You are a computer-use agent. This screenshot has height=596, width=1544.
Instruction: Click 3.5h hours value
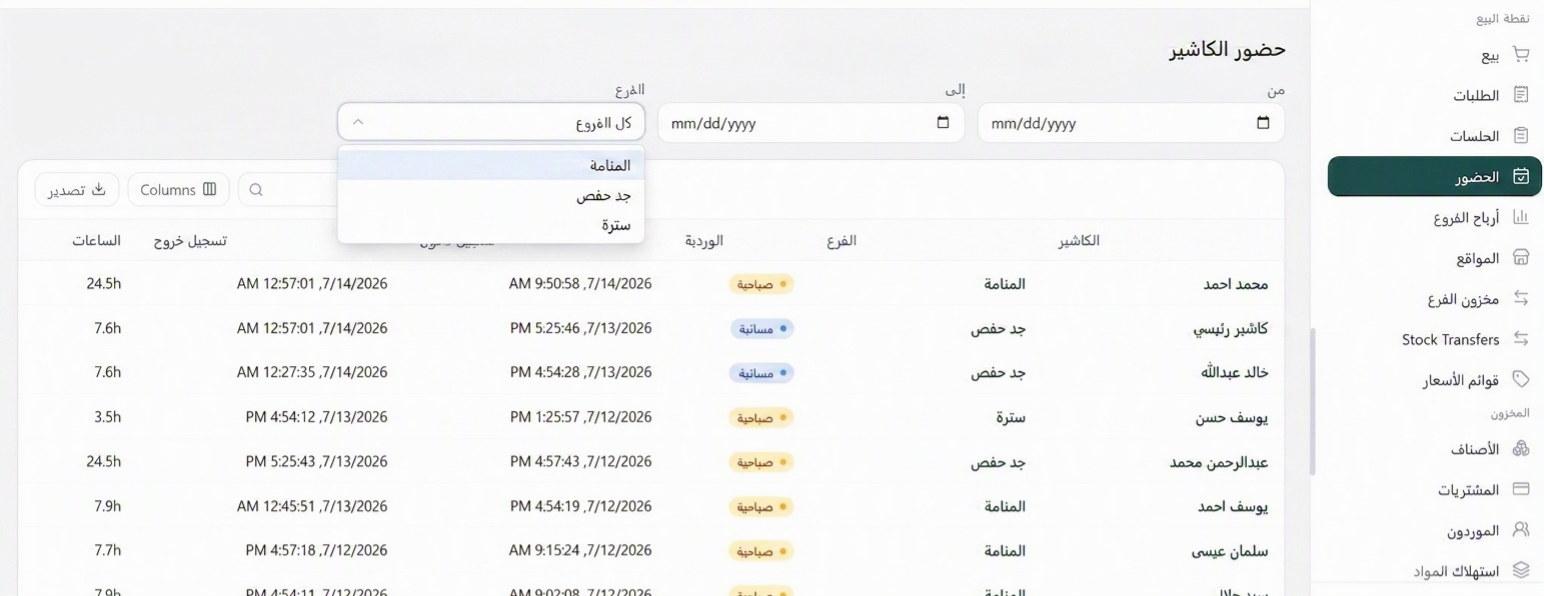point(107,417)
